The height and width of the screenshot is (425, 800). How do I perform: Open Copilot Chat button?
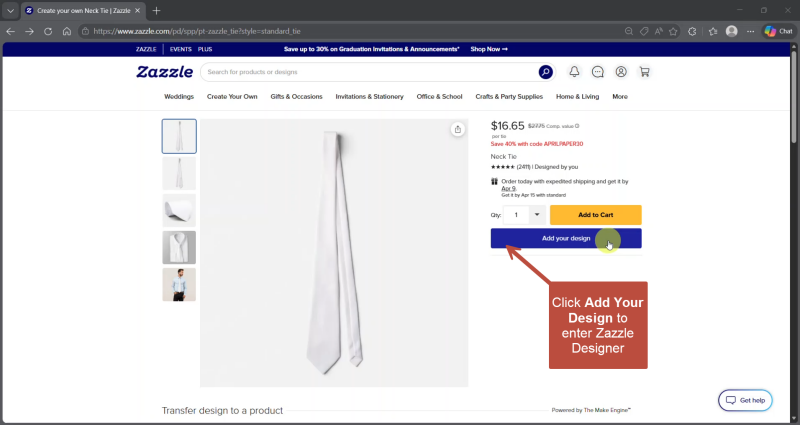coord(779,32)
